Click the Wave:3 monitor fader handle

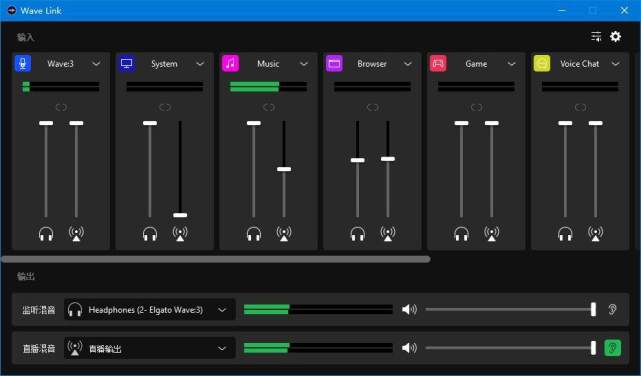(x=46, y=123)
